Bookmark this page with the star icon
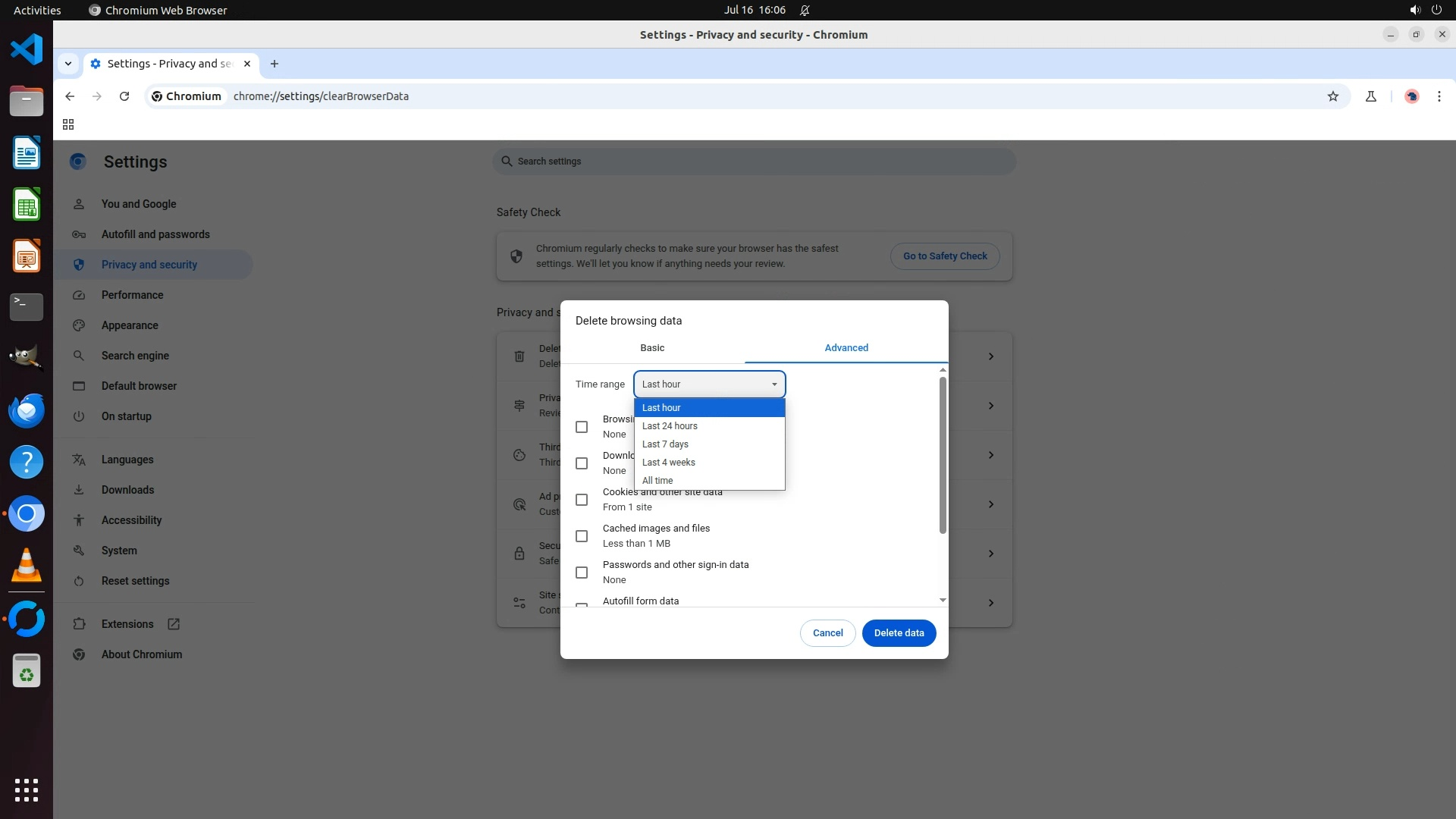This screenshot has width=1456, height=819. [1332, 96]
